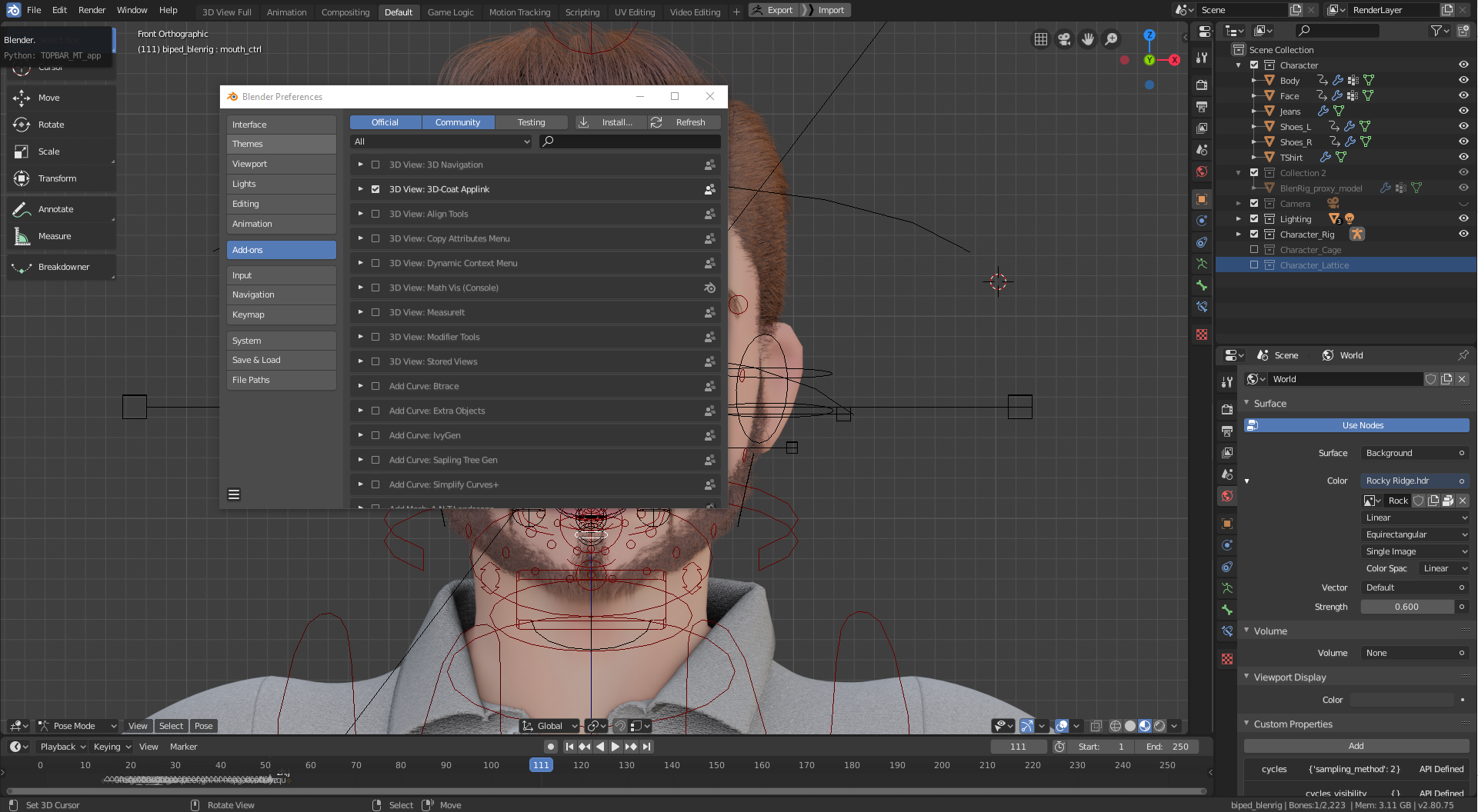Click the Use Nodes button

pos(1356,425)
